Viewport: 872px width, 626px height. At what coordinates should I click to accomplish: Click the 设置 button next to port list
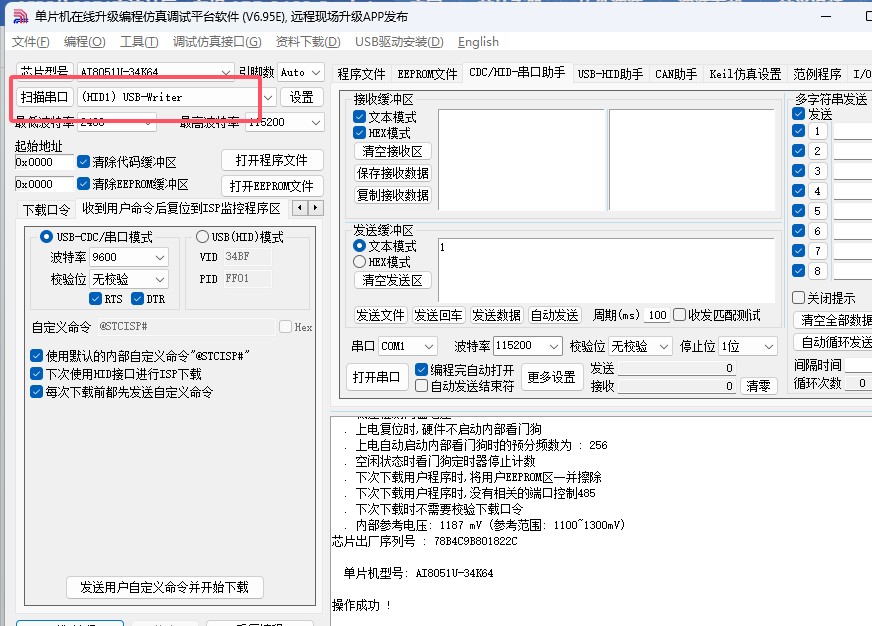[x=301, y=97]
